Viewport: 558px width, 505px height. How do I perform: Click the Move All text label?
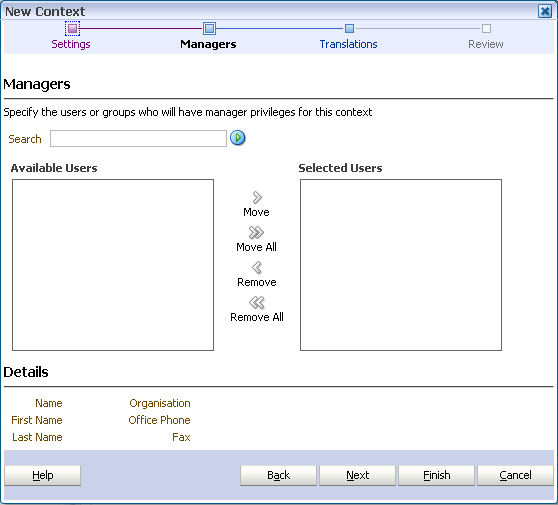point(256,247)
